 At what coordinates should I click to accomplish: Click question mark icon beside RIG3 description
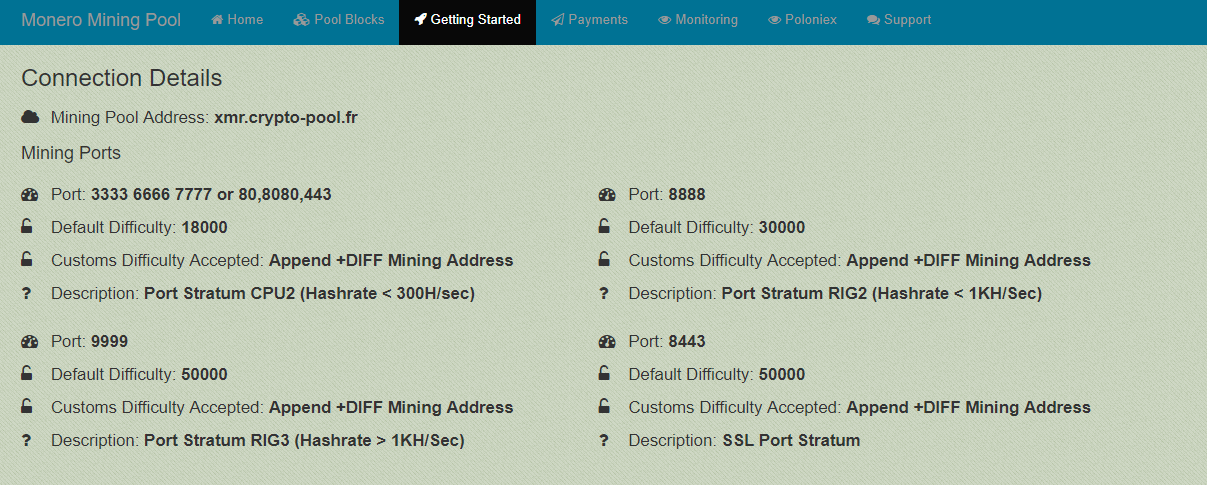(x=26, y=441)
